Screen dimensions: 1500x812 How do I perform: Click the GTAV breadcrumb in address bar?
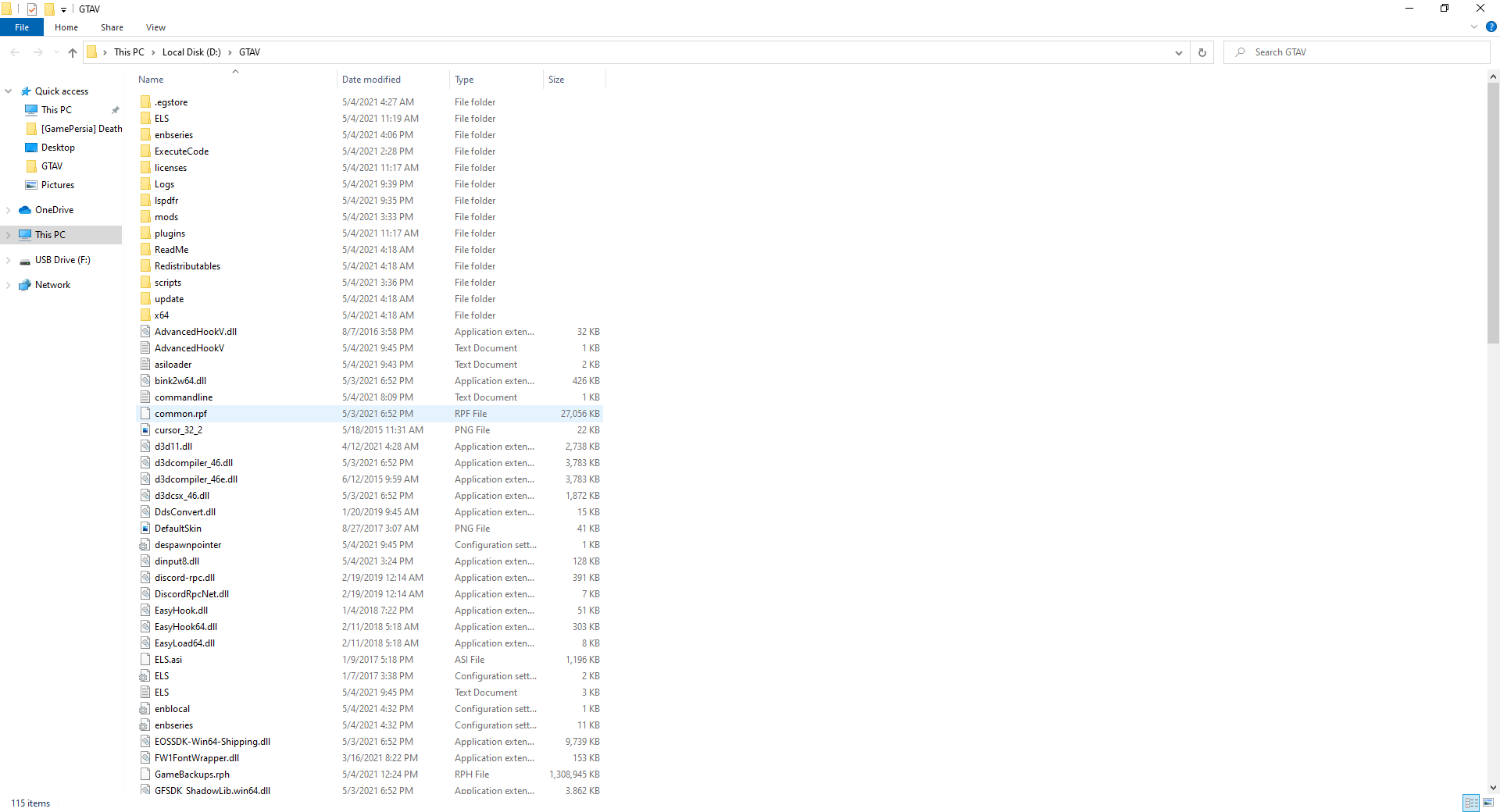[249, 52]
